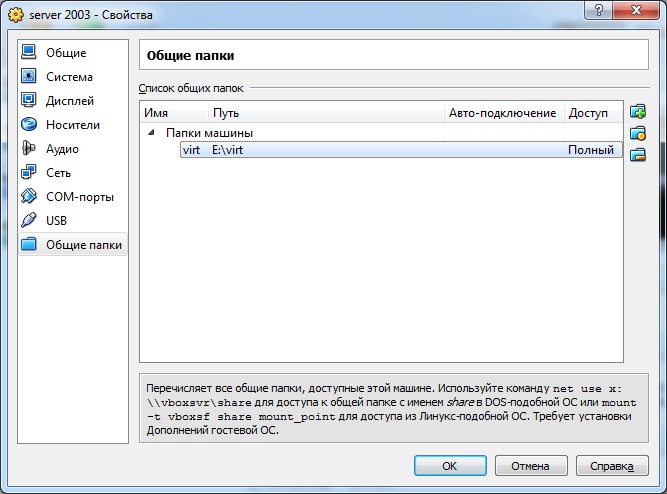Sort list by Путь column header
This screenshot has width=667, height=494.
pyautogui.click(x=326, y=113)
